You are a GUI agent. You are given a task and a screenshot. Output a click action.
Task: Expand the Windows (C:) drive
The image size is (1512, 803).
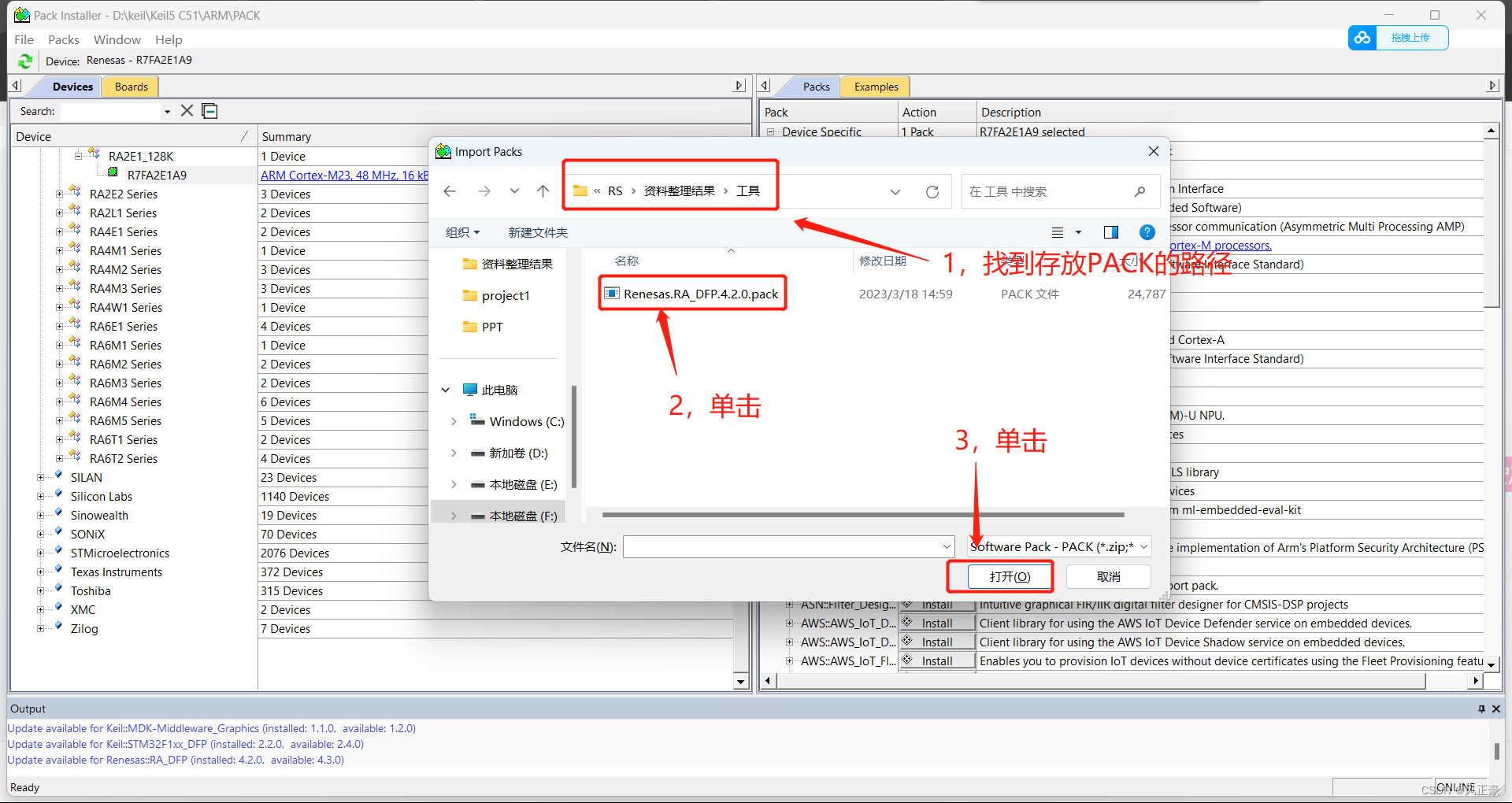point(454,421)
